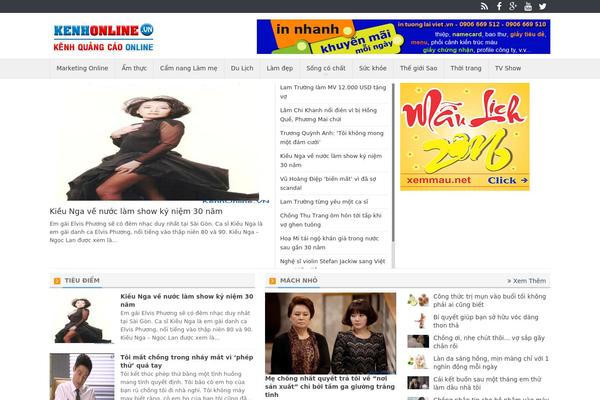600x400 pixels.
Task: Click the KenhOnline.vn logo
Action: (x=103, y=37)
